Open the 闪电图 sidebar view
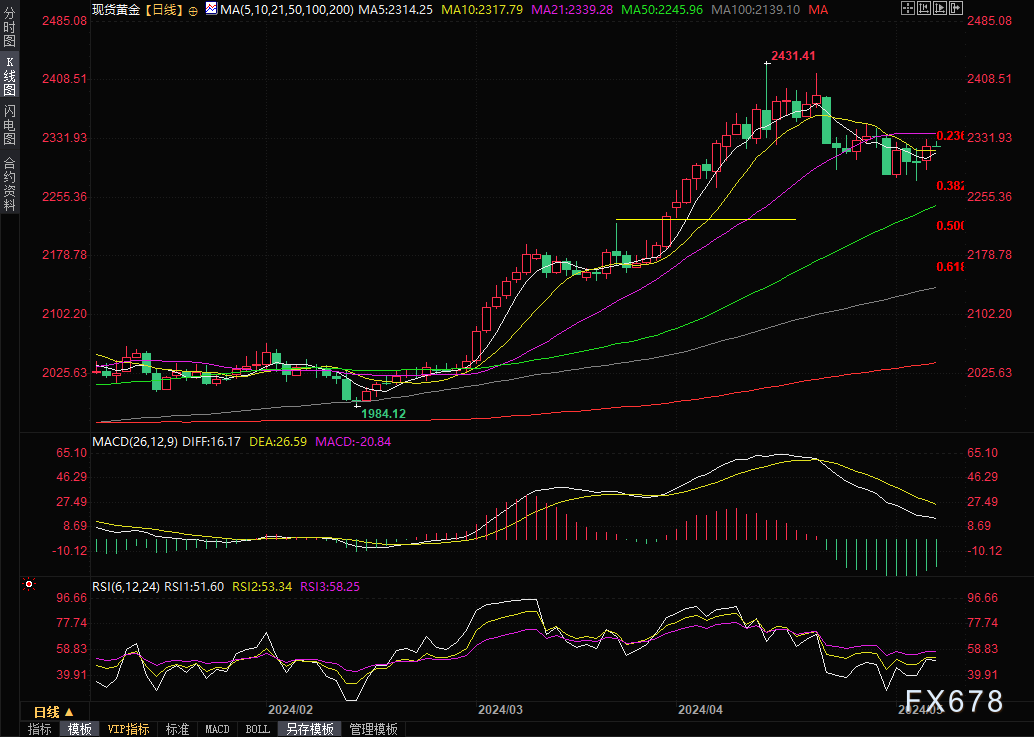This screenshot has height=737, width=1034. [9, 124]
